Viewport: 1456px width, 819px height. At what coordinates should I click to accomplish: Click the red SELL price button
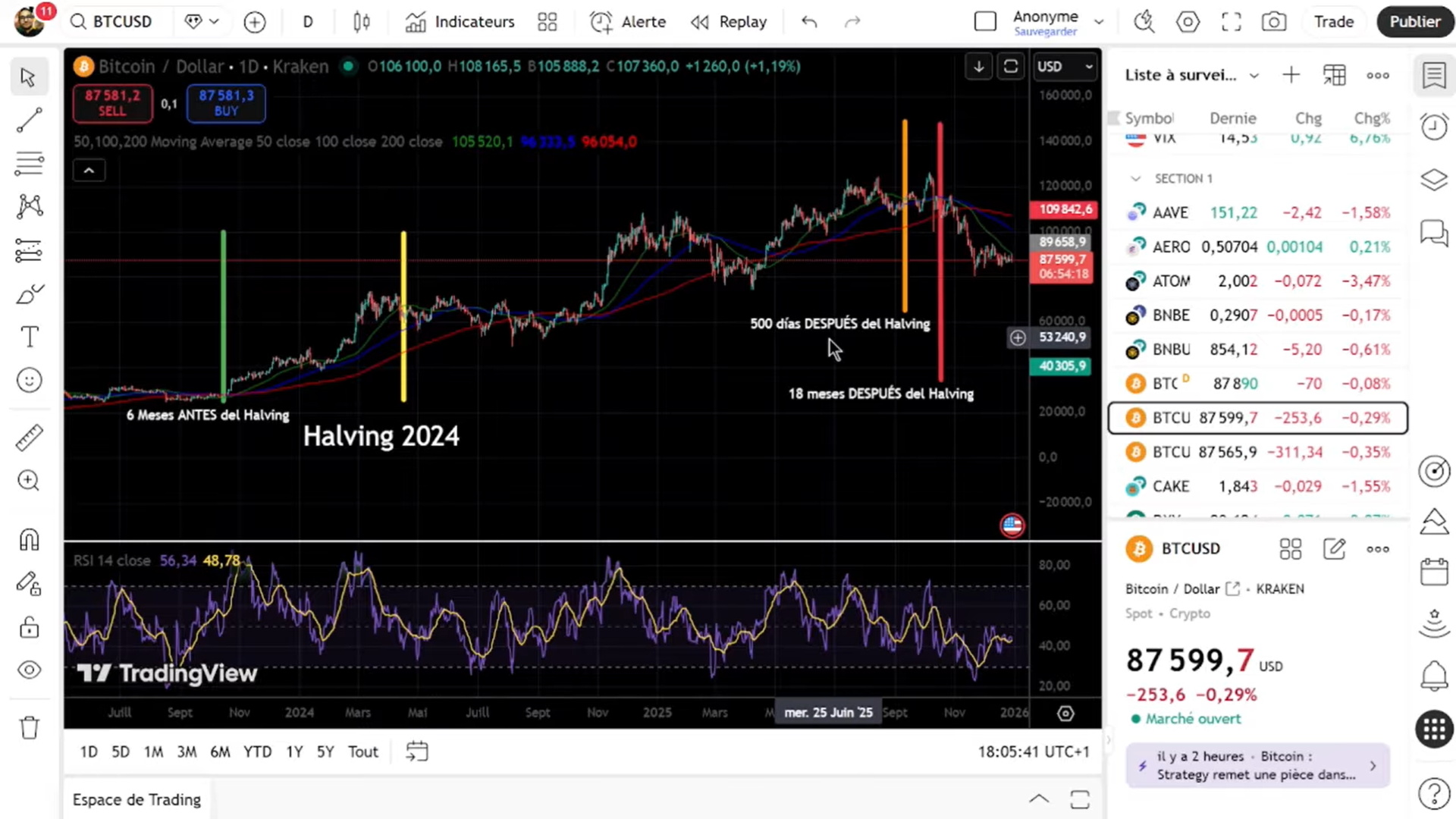click(x=112, y=103)
